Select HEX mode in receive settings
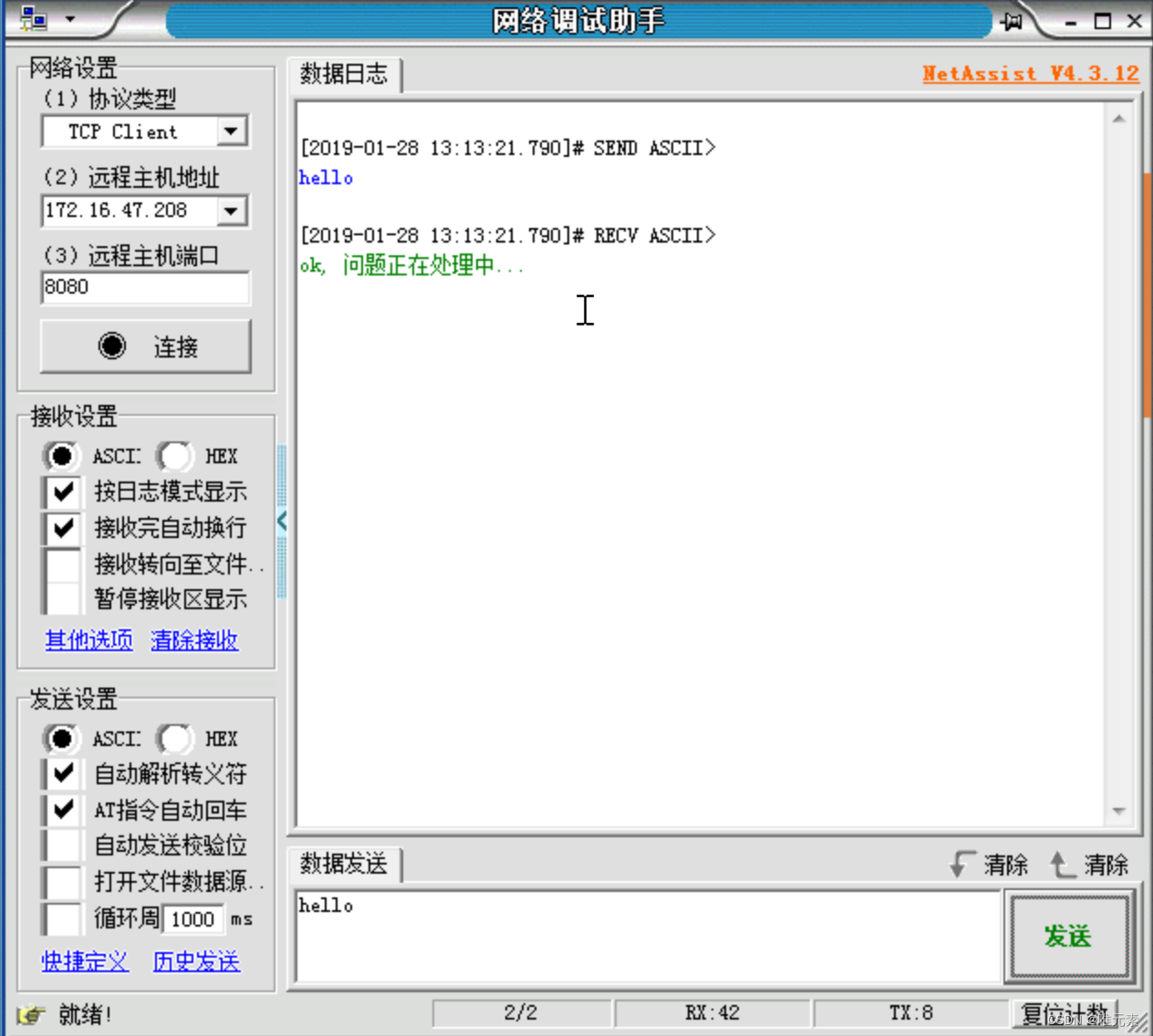Screen dimensions: 1153x1036 [175, 456]
